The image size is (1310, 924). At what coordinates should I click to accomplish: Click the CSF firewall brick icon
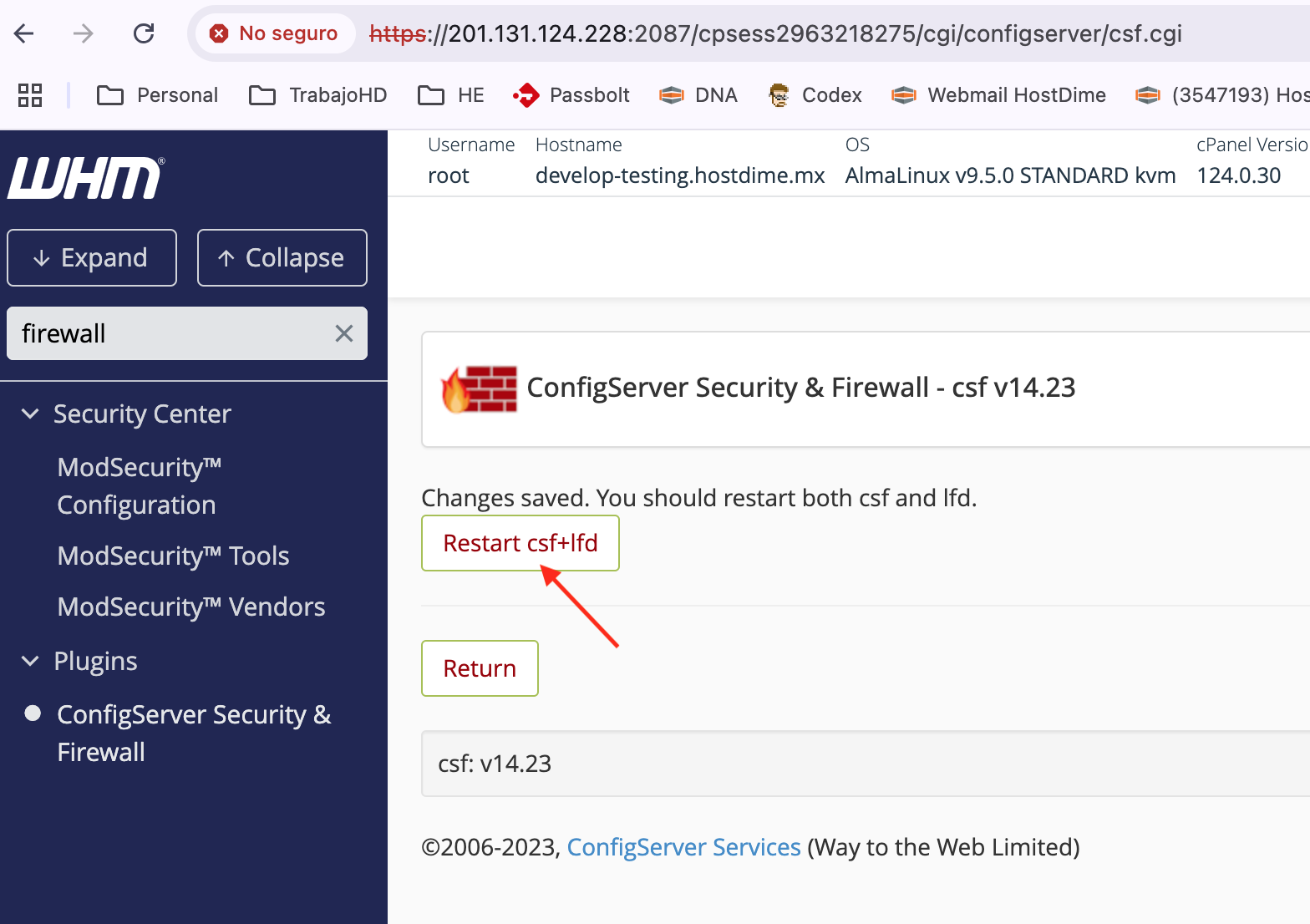pos(480,389)
